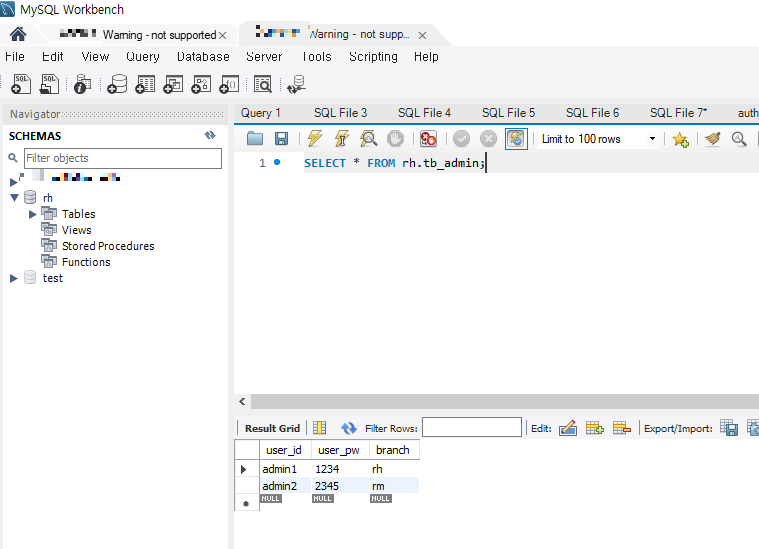Reconnect to DBMS toolbar icon
The width and height of the screenshot is (759, 549).
tap(296, 84)
